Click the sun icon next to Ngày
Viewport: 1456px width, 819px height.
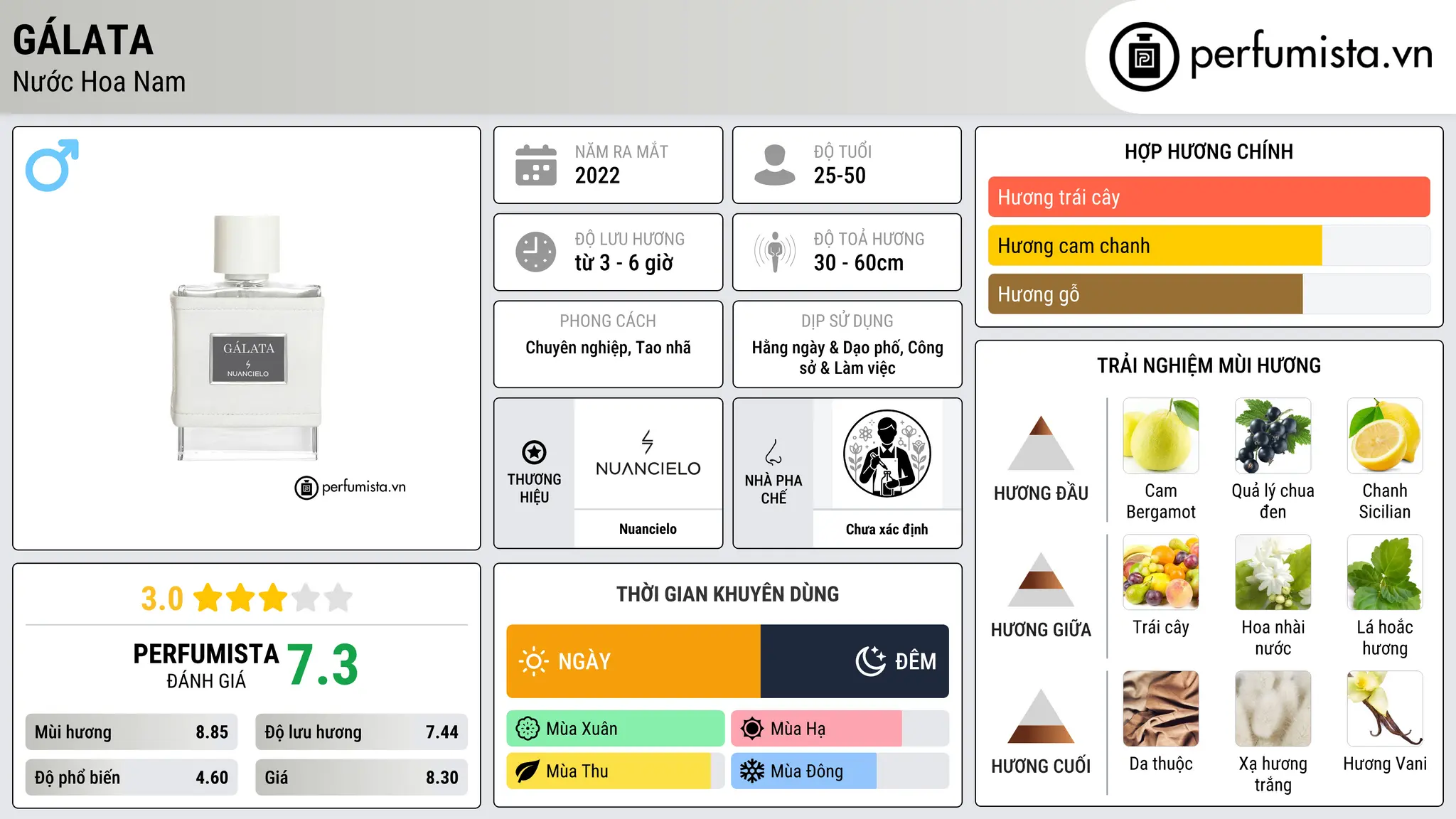coord(533,661)
